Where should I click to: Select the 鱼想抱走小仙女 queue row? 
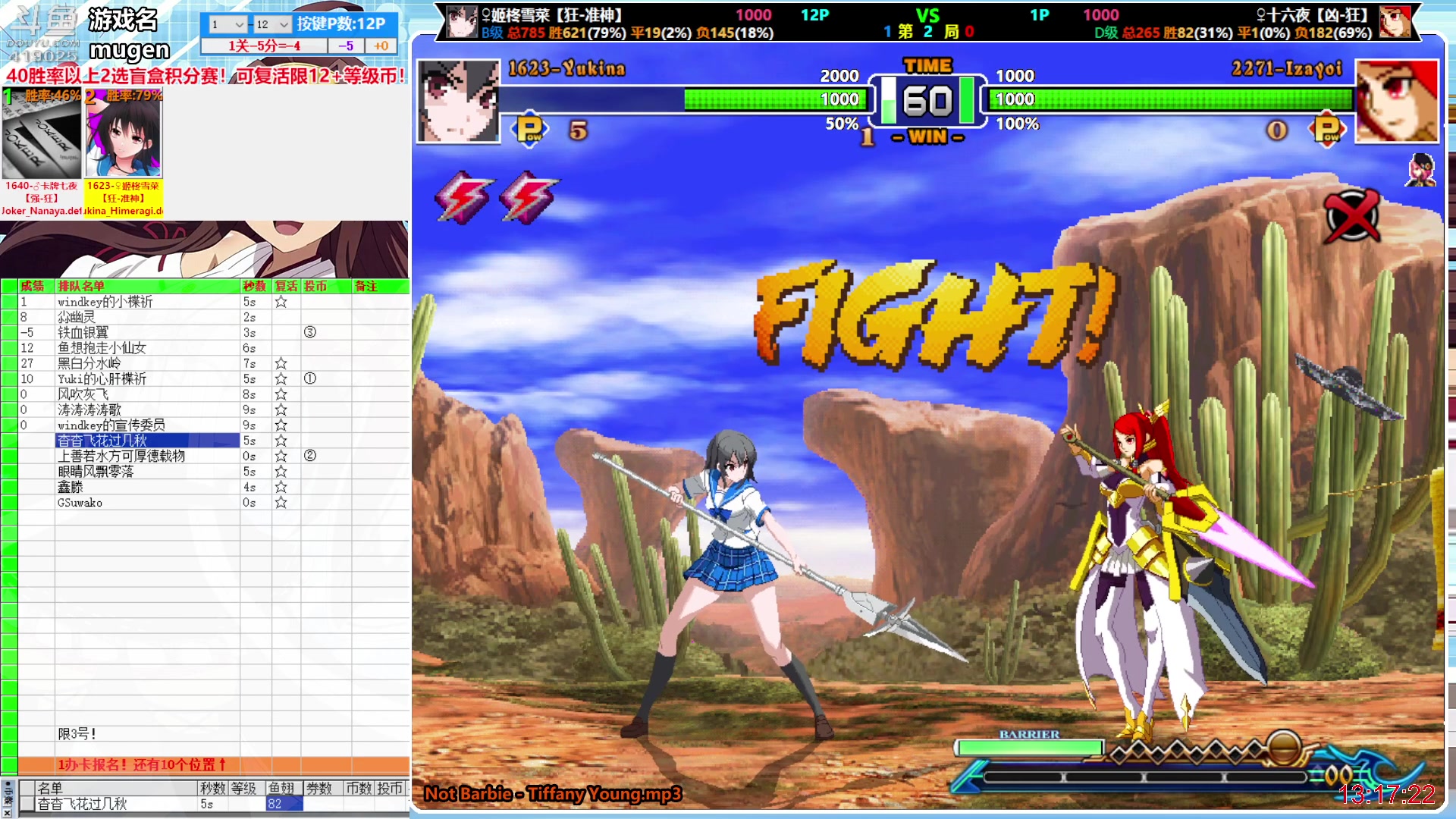[x=147, y=348]
